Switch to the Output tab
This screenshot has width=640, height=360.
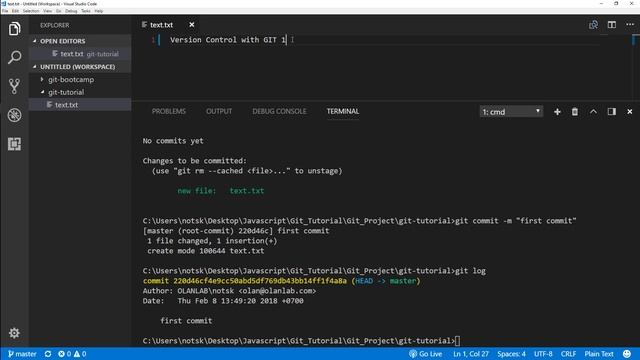[x=219, y=111]
